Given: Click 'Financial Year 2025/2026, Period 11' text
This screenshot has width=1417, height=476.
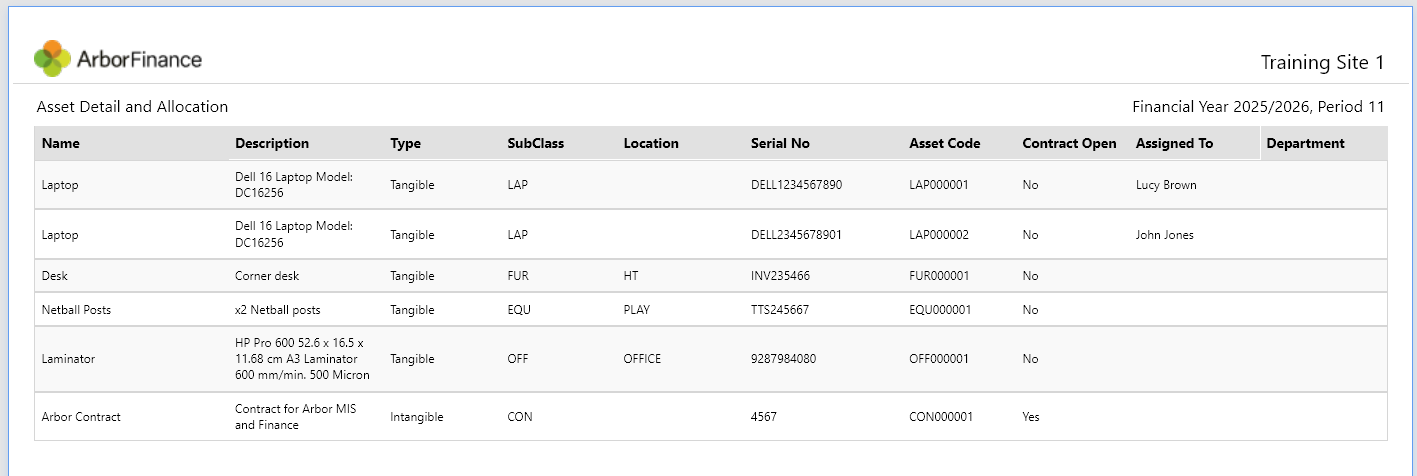Looking at the screenshot, I should pos(1258,107).
